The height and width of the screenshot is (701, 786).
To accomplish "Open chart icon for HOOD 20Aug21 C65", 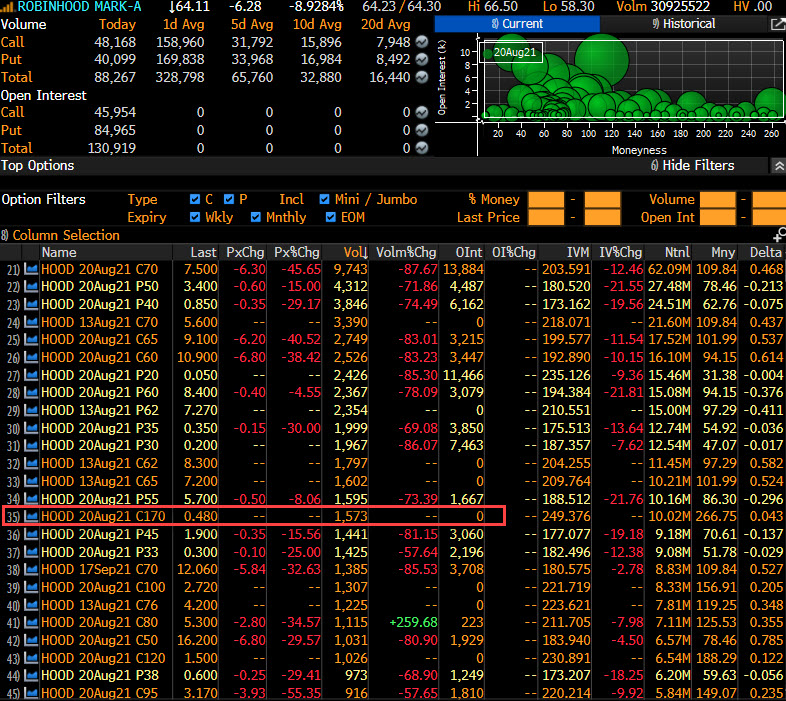I will [x=31, y=339].
